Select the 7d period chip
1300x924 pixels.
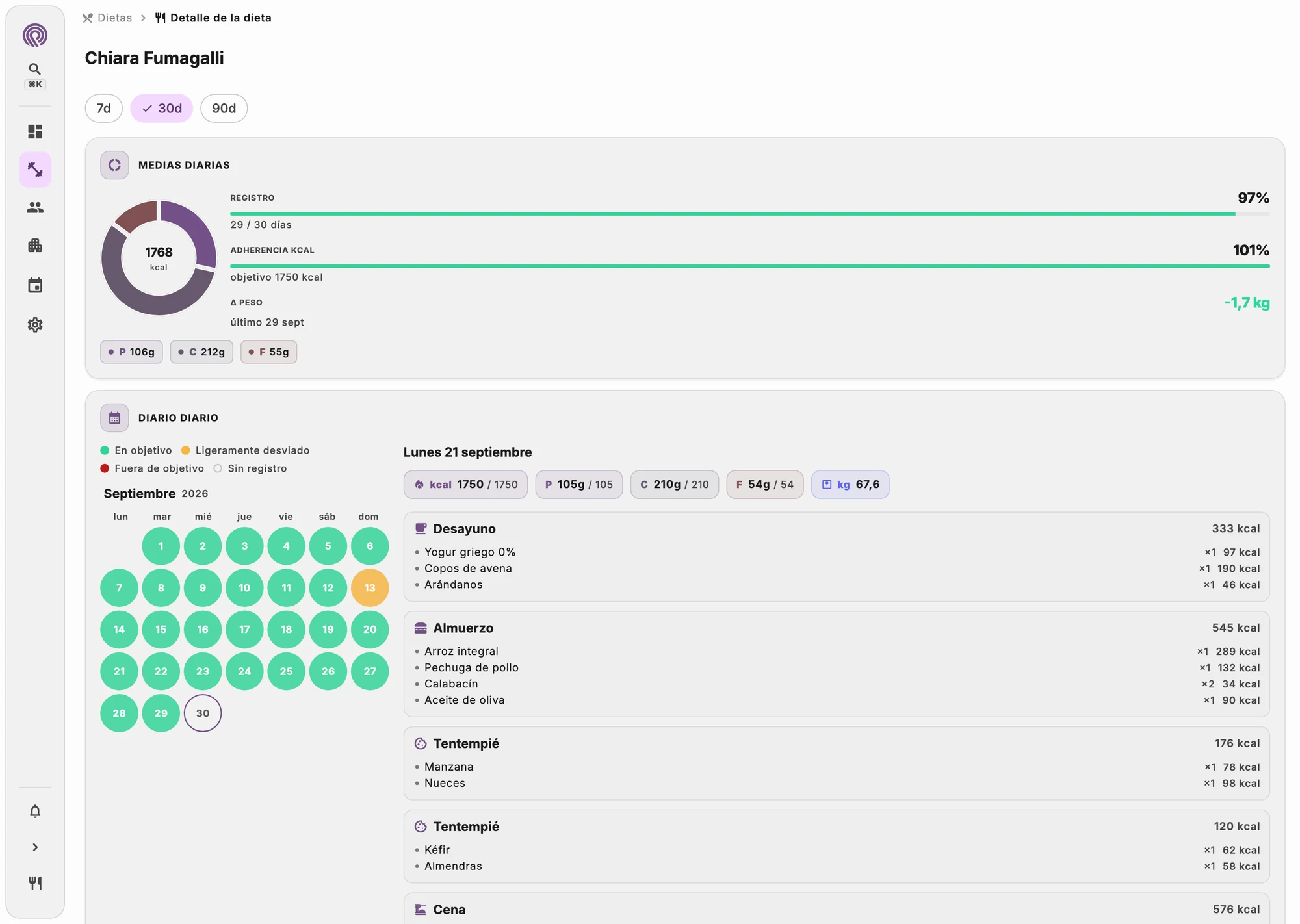104,109
